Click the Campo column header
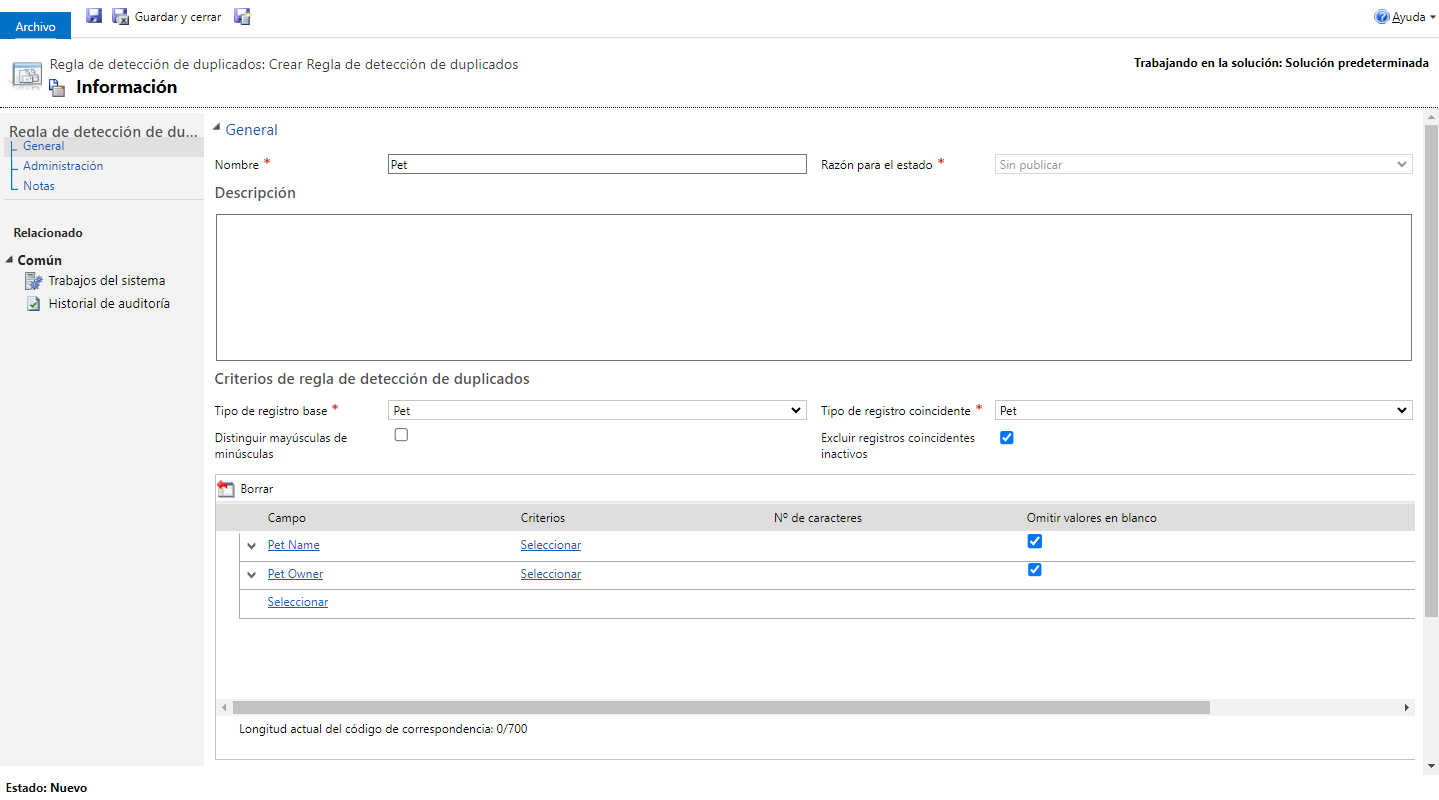Viewport: 1439px width, 800px height. coord(287,518)
